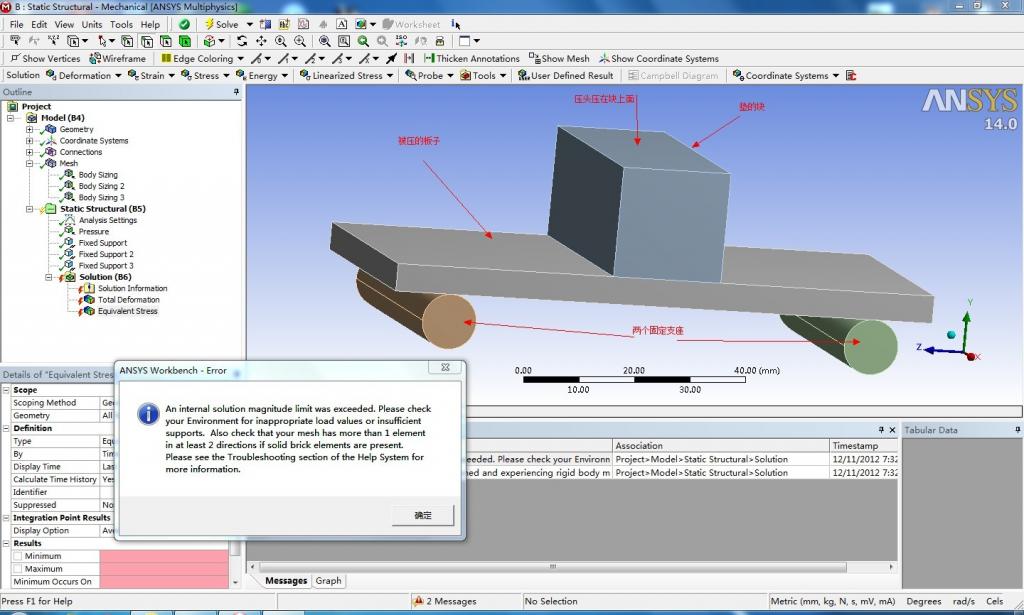This screenshot has height=615, width=1024.
Task: Toggle Show Vertices in toolbar
Action: [x=43, y=58]
